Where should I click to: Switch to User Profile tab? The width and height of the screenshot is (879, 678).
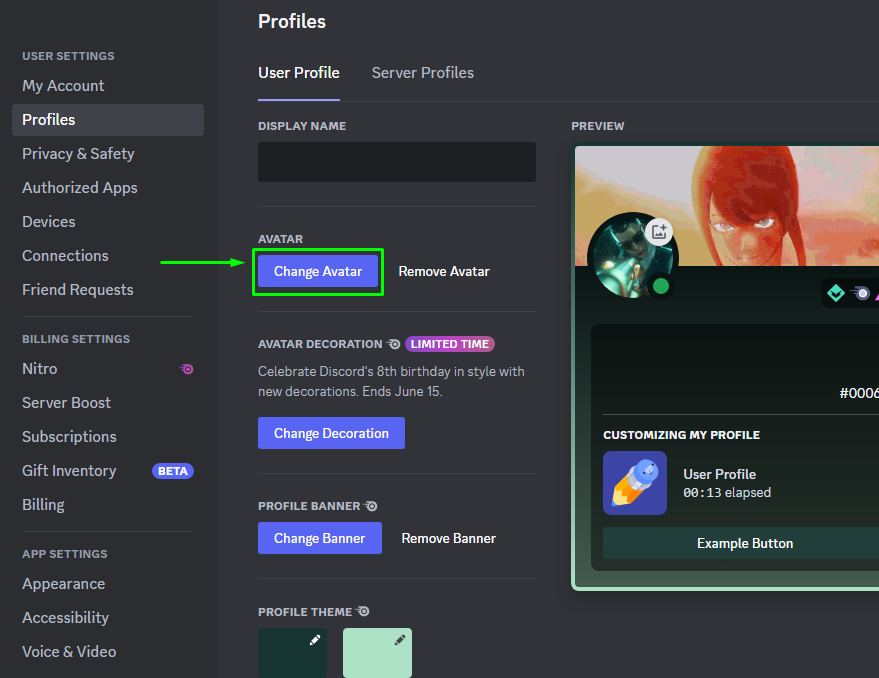point(299,73)
